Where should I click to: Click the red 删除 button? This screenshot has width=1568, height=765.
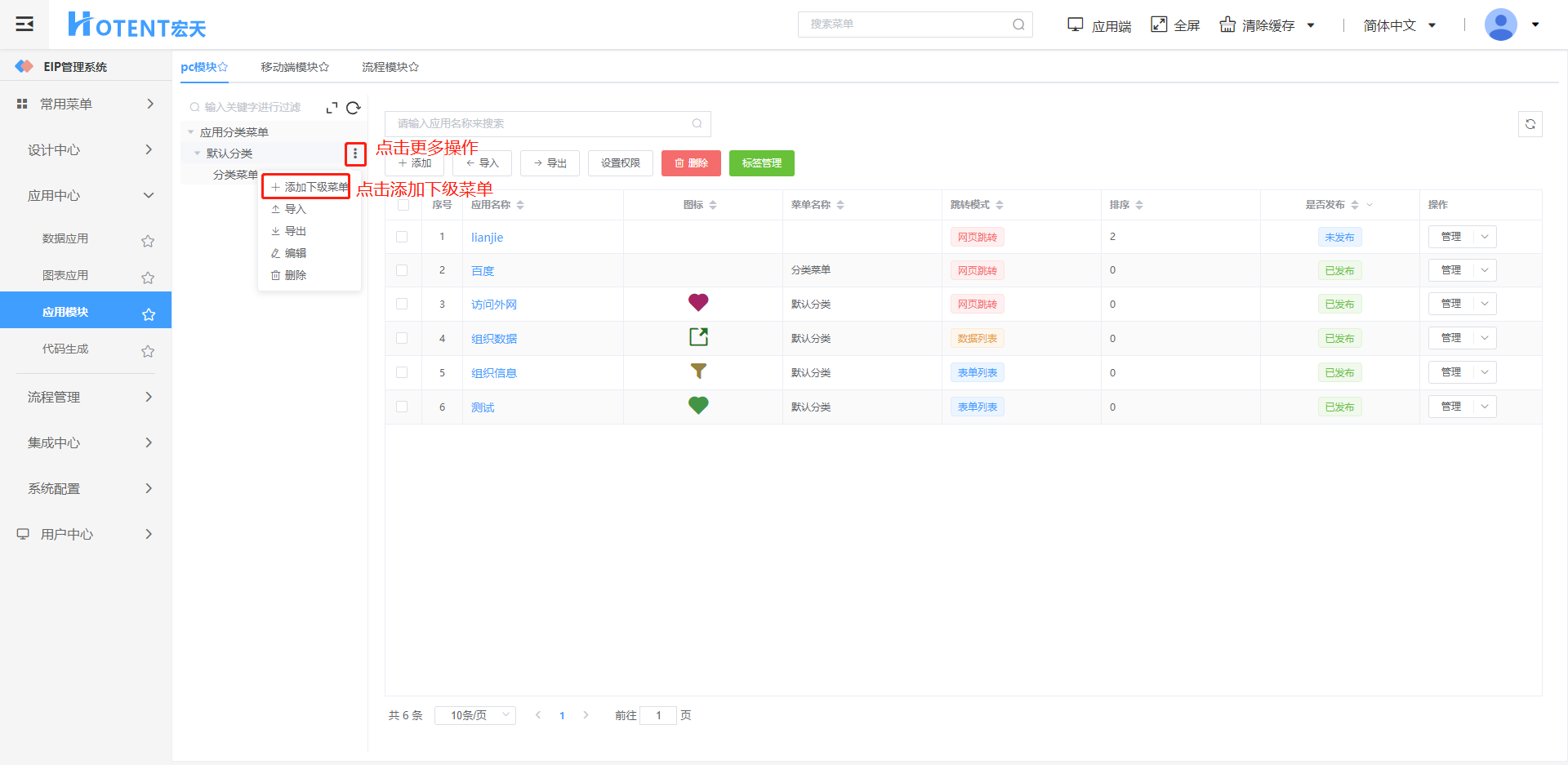click(691, 163)
